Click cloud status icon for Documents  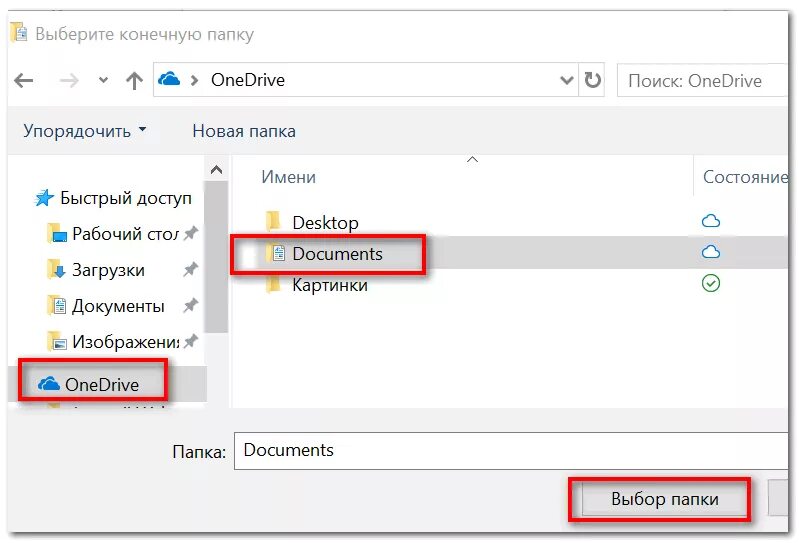(711, 252)
